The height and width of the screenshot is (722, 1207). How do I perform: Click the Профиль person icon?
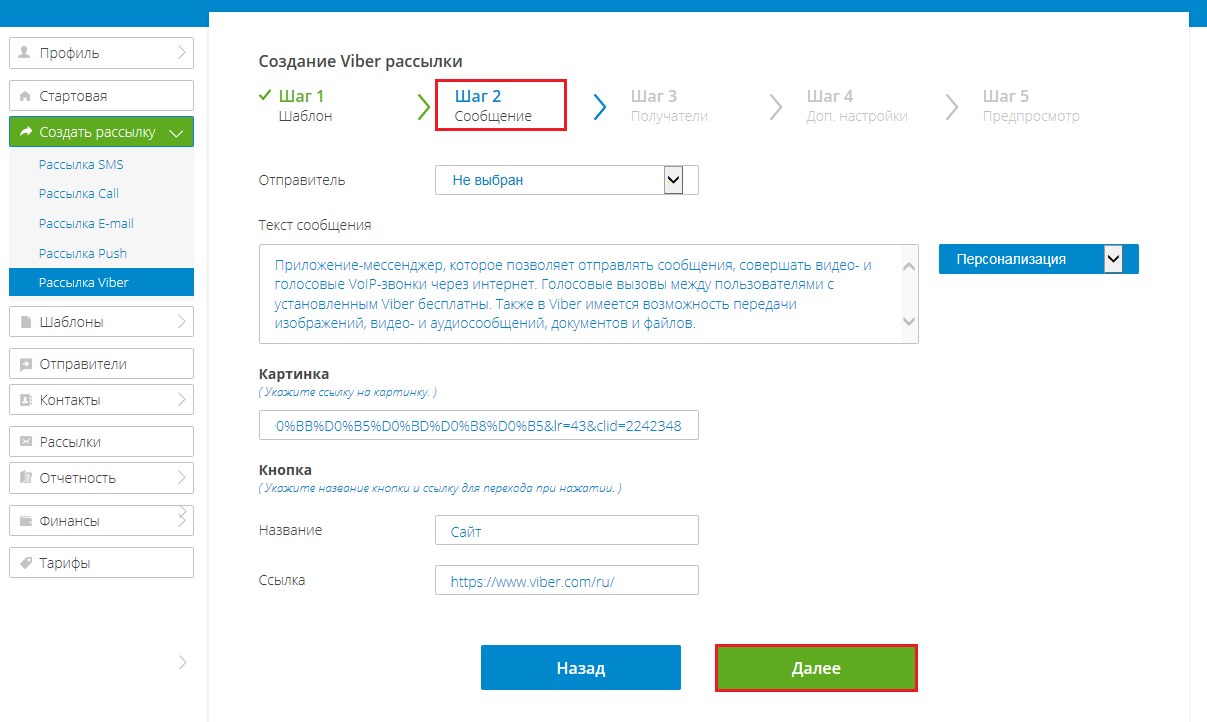point(25,53)
